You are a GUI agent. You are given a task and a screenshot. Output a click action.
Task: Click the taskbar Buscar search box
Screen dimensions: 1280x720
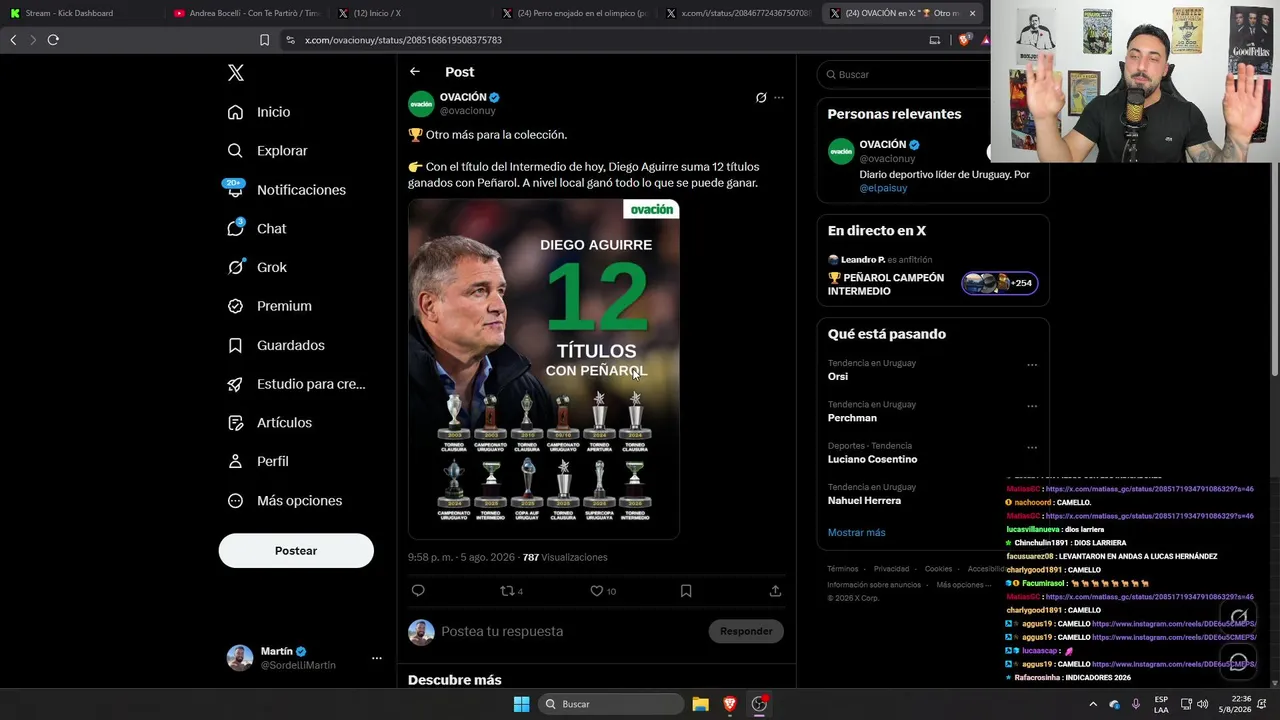pyautogui.click(x=610, y=704)
